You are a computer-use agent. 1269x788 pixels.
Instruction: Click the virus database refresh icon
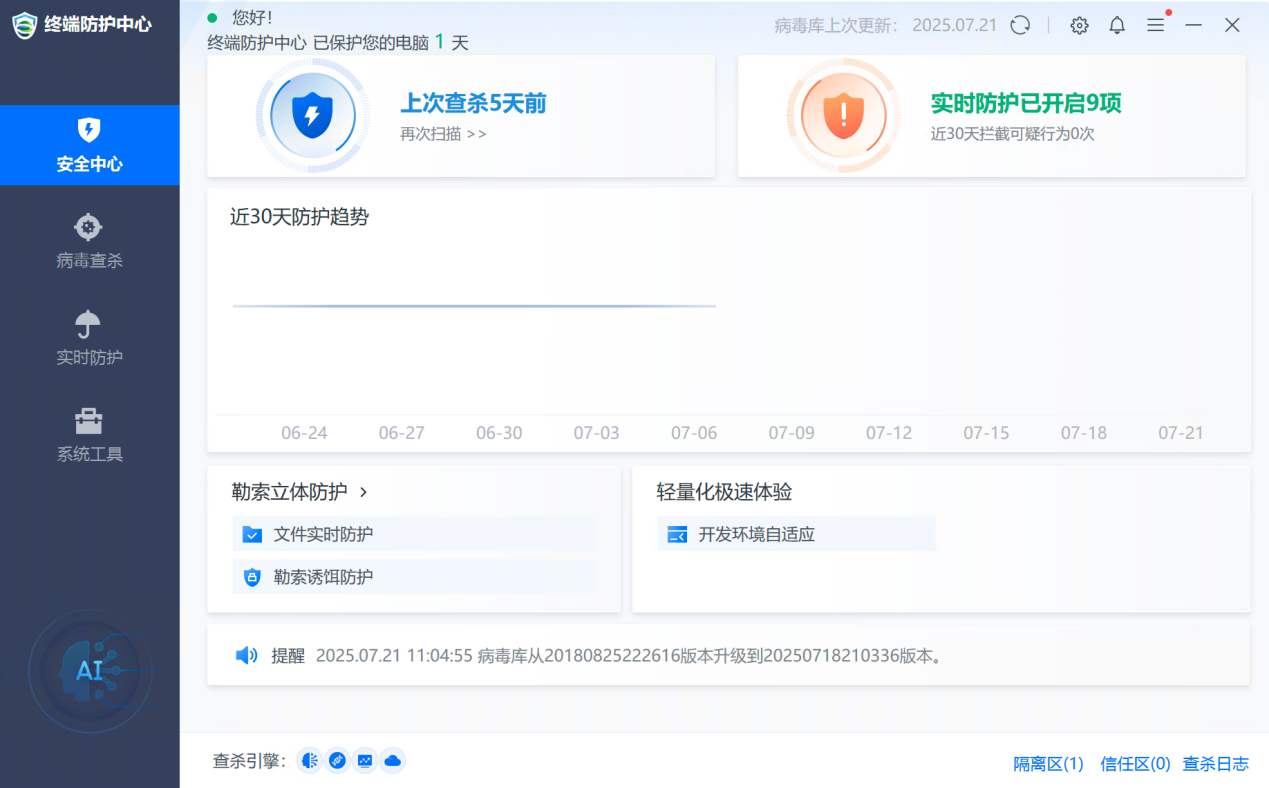(1020, 26)
